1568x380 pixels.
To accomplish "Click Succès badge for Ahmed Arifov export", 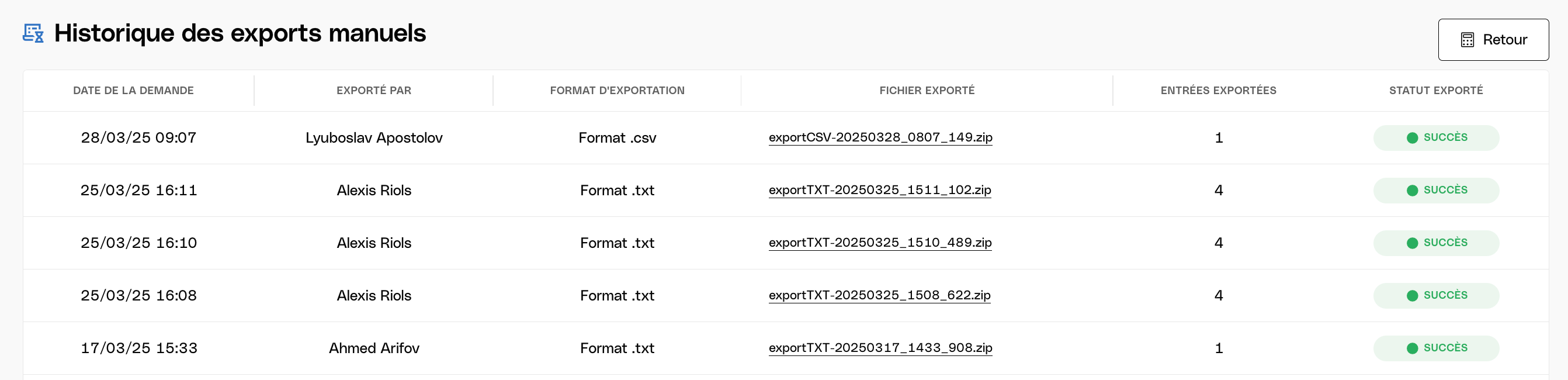I will click(x=1435, y=348).
